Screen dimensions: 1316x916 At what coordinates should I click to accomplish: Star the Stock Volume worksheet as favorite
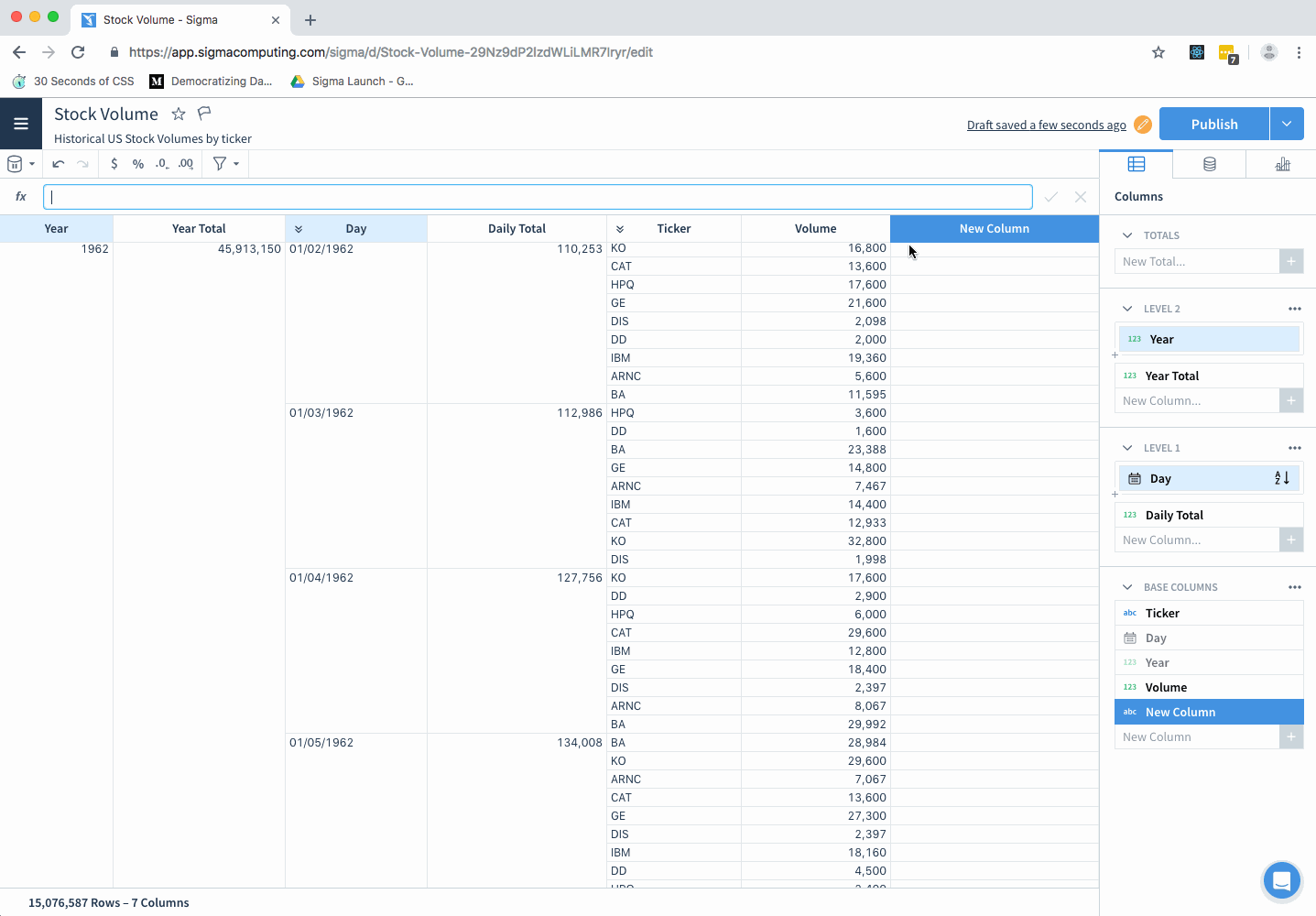tap(179, 114)
